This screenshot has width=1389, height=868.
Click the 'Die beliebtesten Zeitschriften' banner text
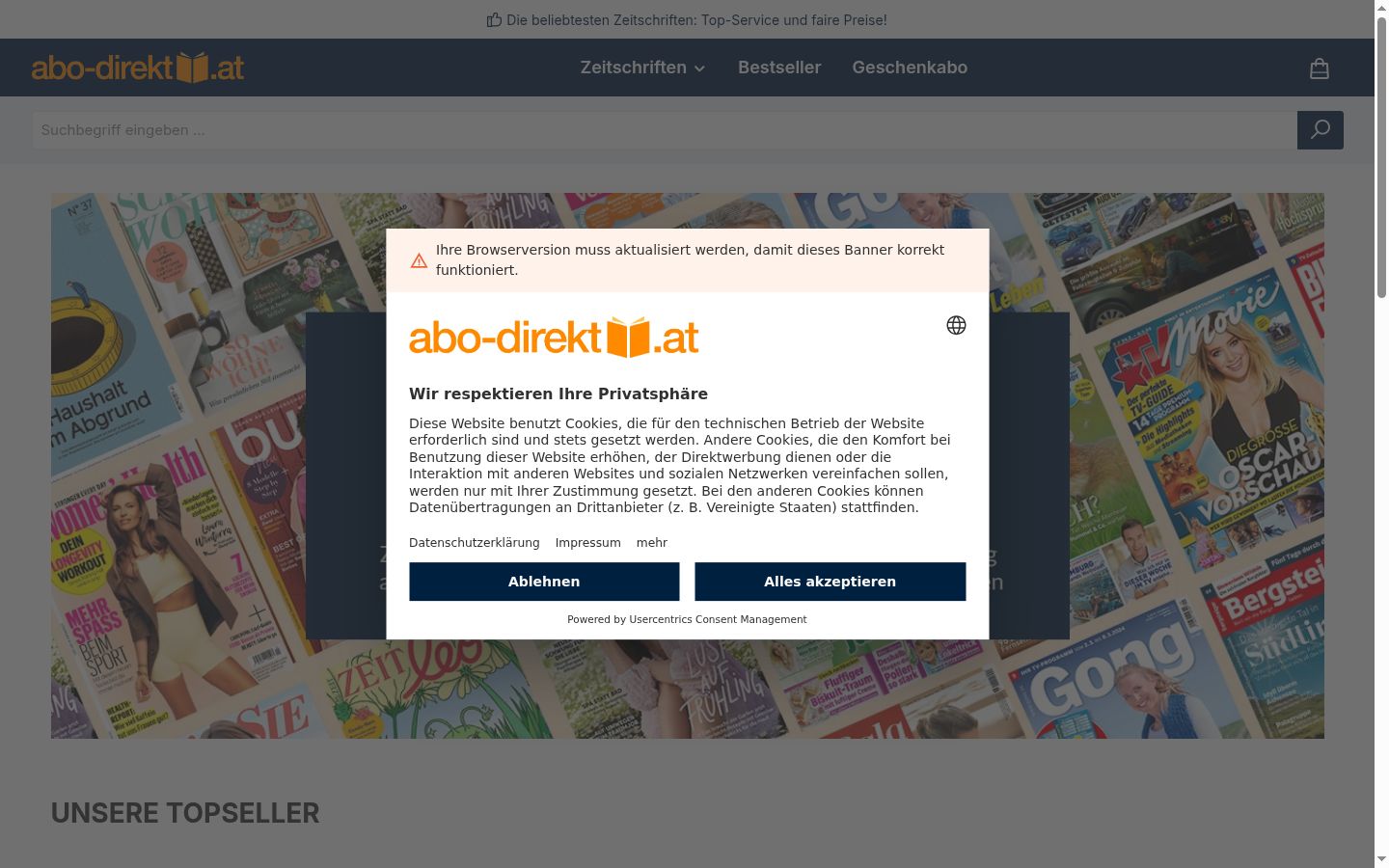pos(696,19)
